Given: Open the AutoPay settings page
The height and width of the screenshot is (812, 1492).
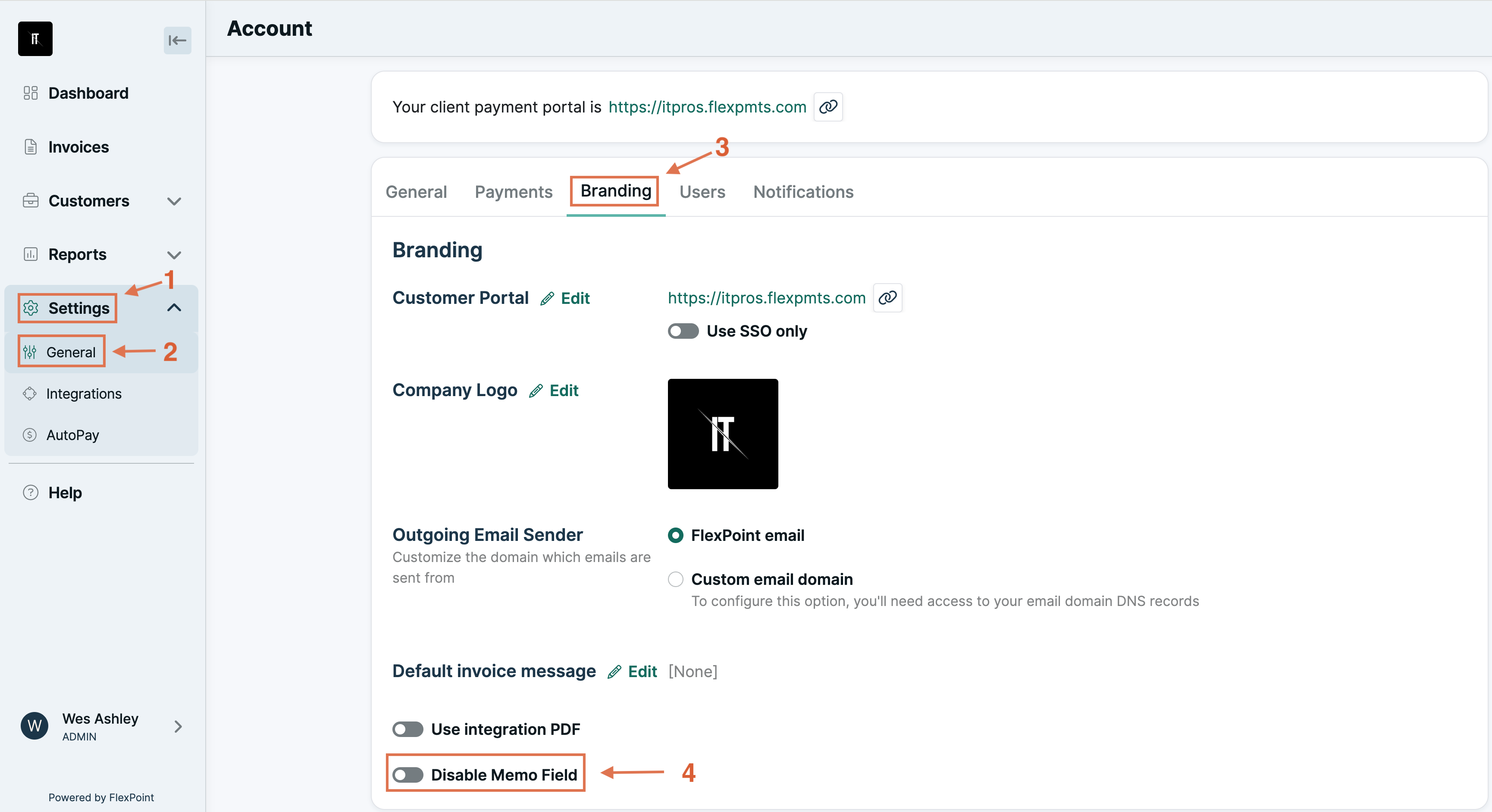Looking at the screenshot, I should tap(73, 434).
